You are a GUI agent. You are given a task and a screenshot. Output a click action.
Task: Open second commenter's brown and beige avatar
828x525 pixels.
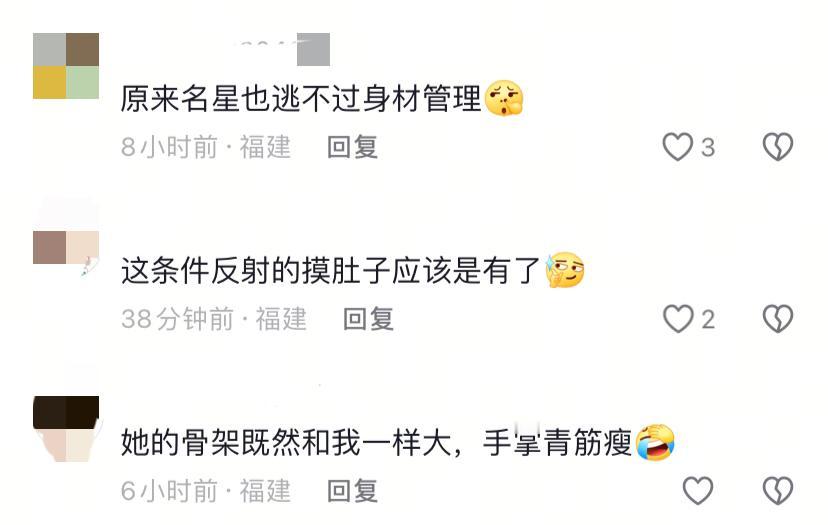[66, 247]
